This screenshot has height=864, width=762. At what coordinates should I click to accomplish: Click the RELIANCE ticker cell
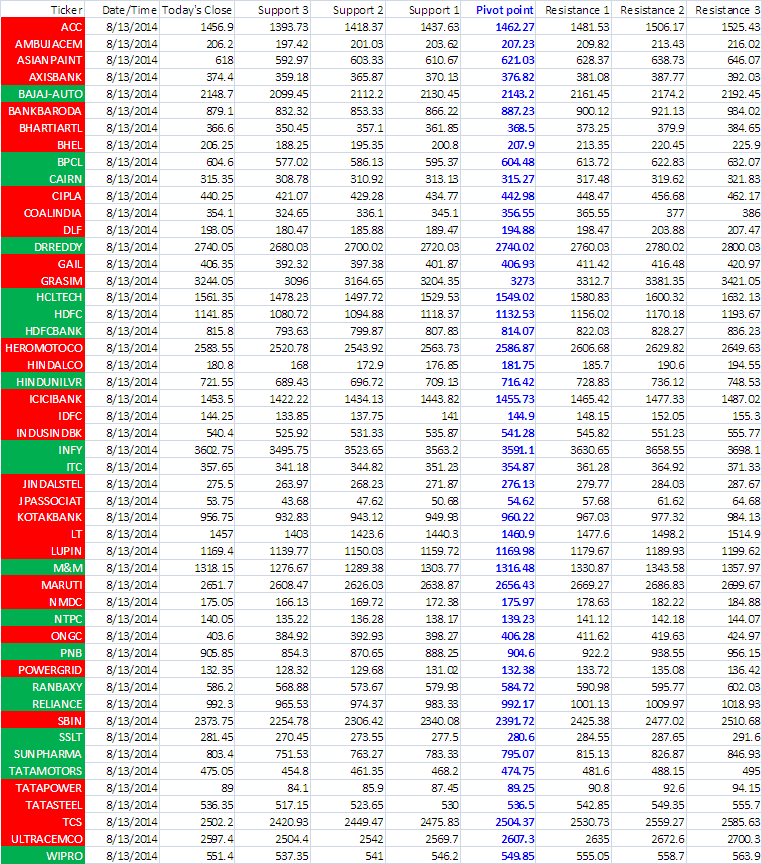tap(42, 704)
